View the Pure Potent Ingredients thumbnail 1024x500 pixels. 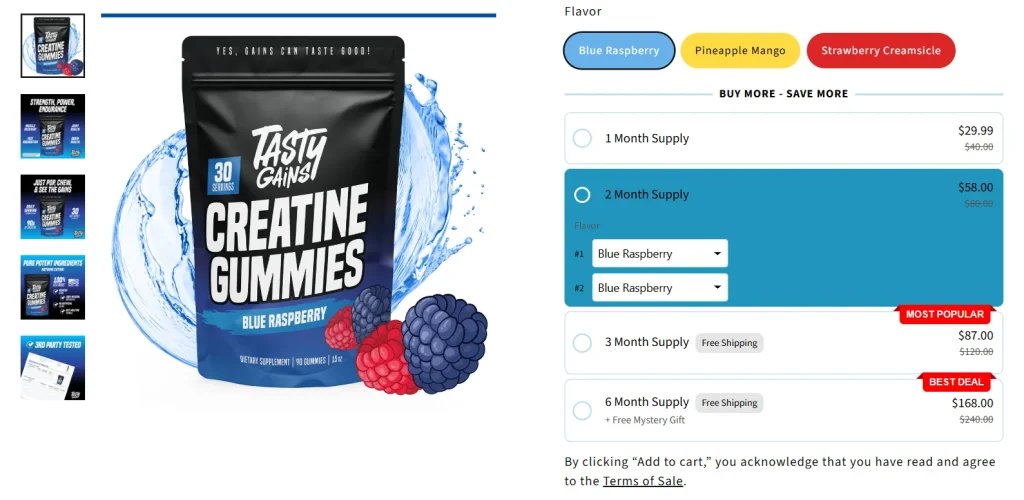tap(52, 287)
